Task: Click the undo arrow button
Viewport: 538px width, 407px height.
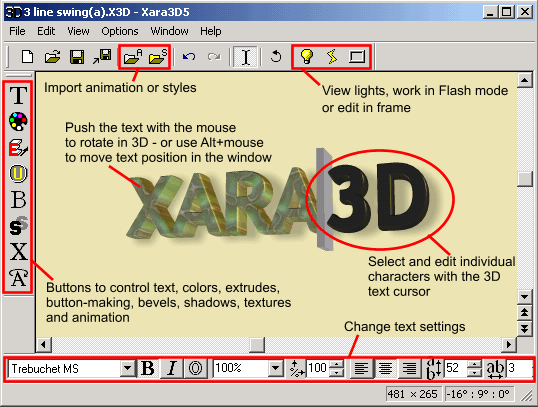Action: (x=189, y=57)
